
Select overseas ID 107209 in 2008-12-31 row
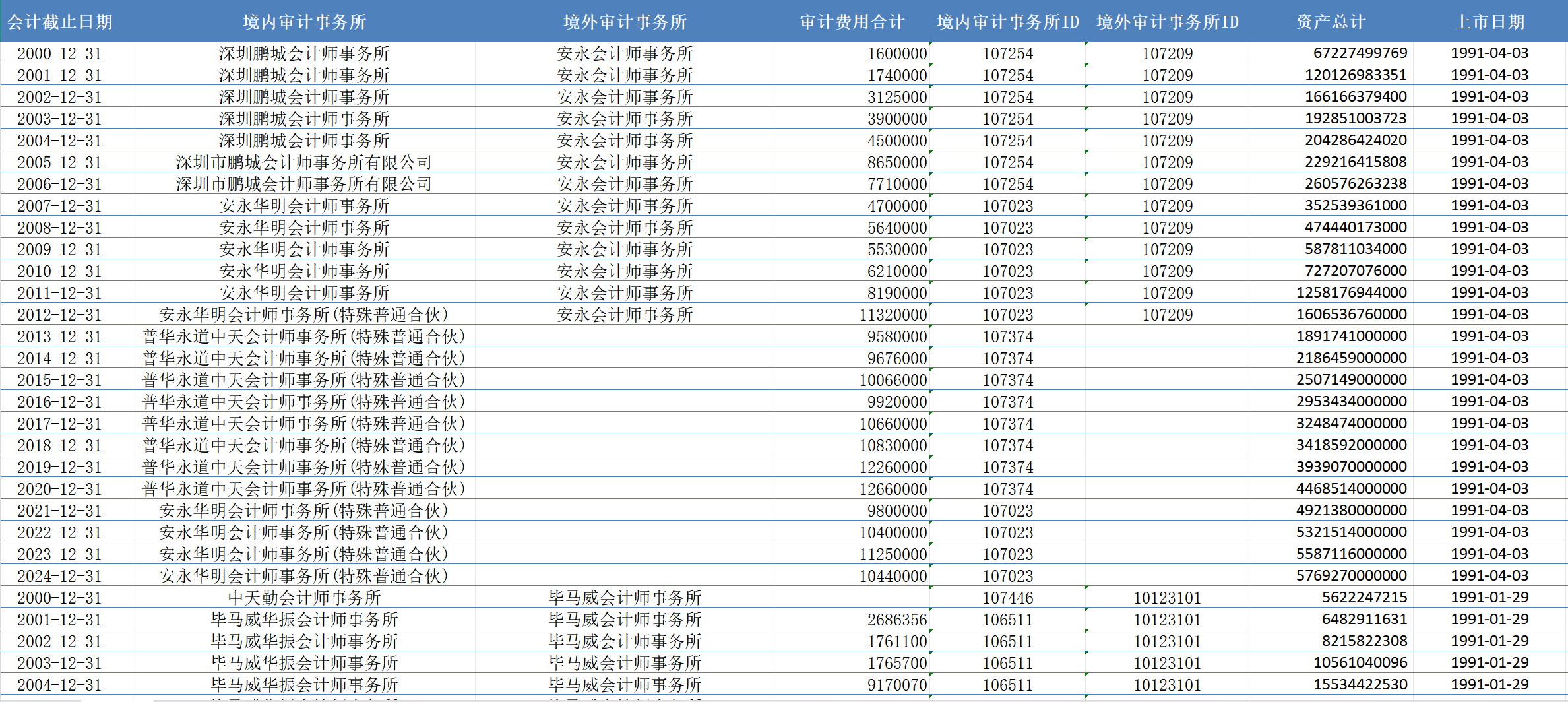(1168, 228)
